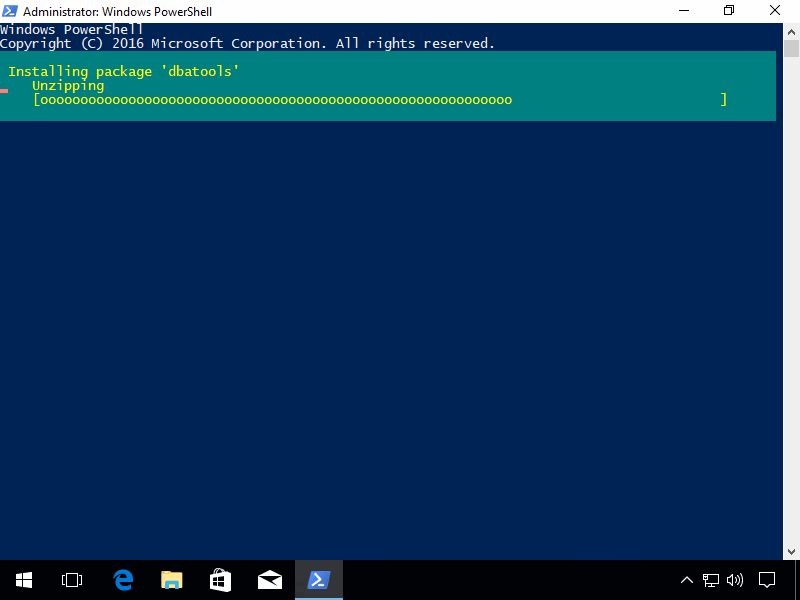Click the Copyright Microsoft Corporation line
Screen dimensions: 800x600
(247, 43)
